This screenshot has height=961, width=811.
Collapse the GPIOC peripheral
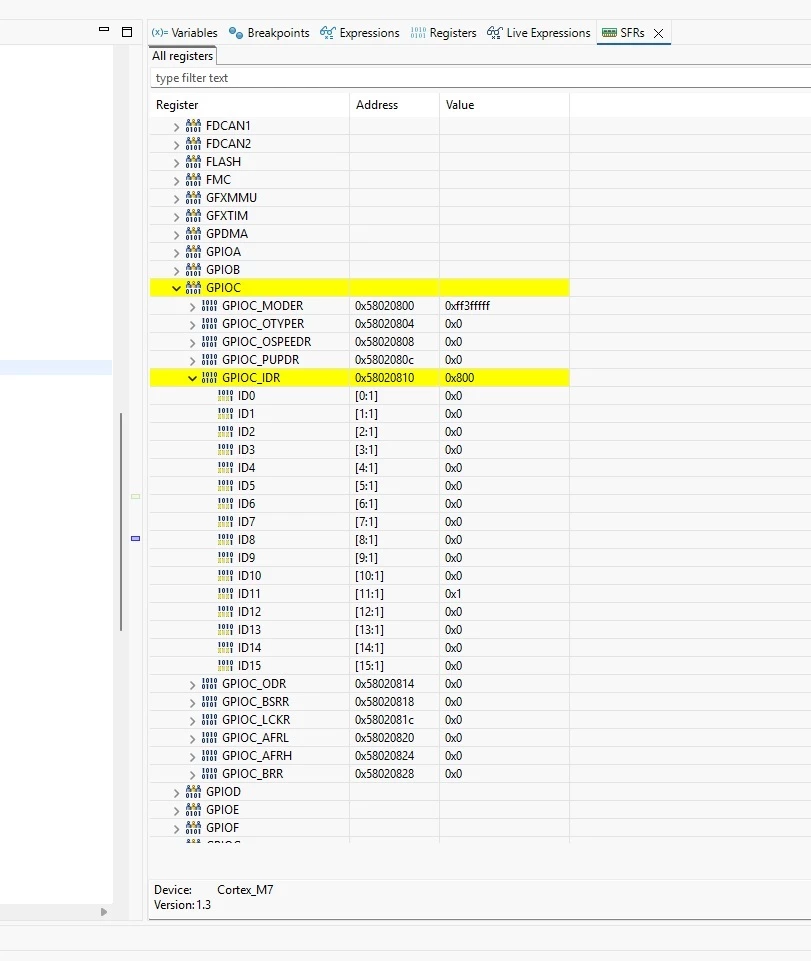(x=177, y=288)
